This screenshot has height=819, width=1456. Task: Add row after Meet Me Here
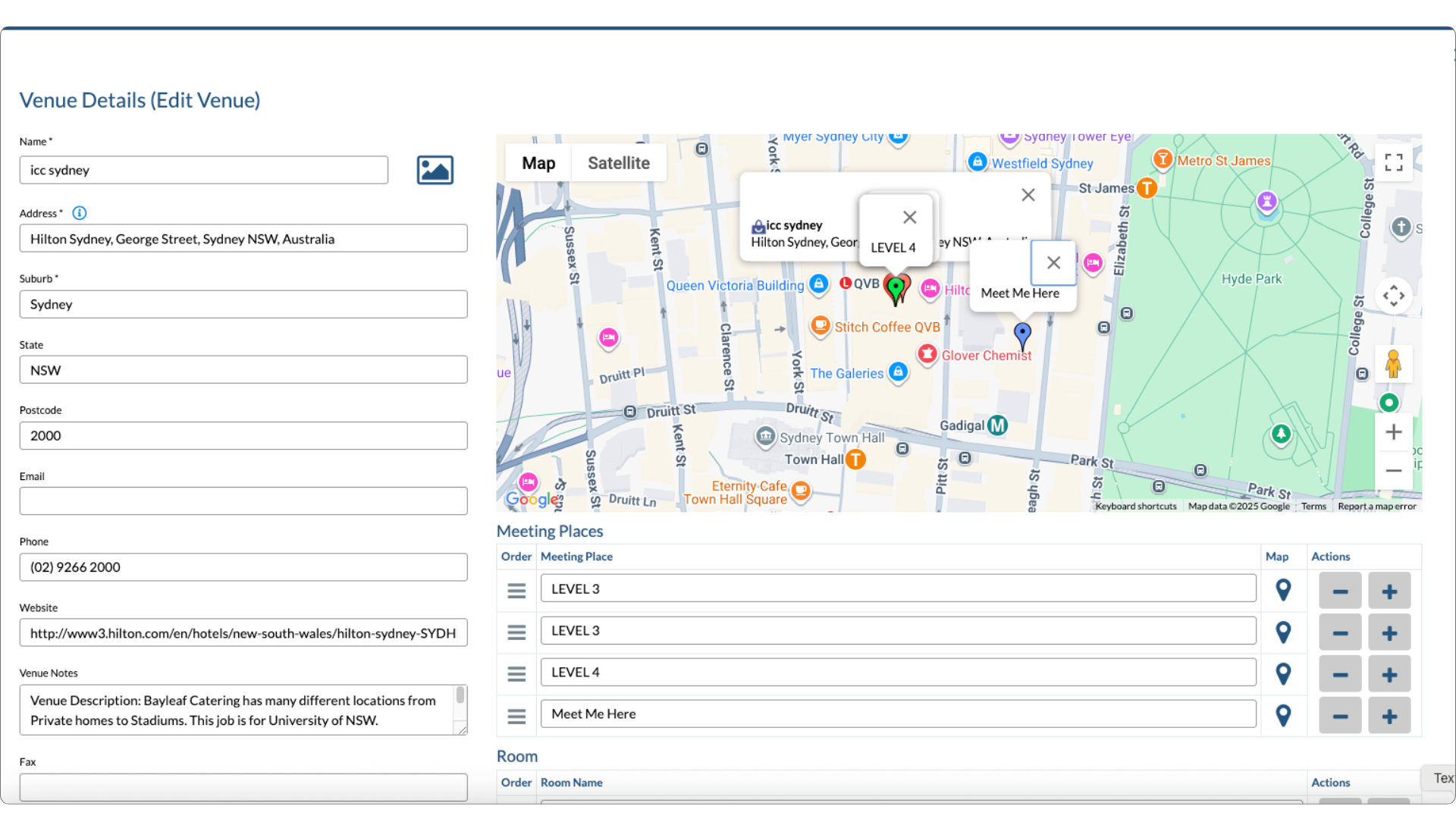click(x=1389, y=716)
